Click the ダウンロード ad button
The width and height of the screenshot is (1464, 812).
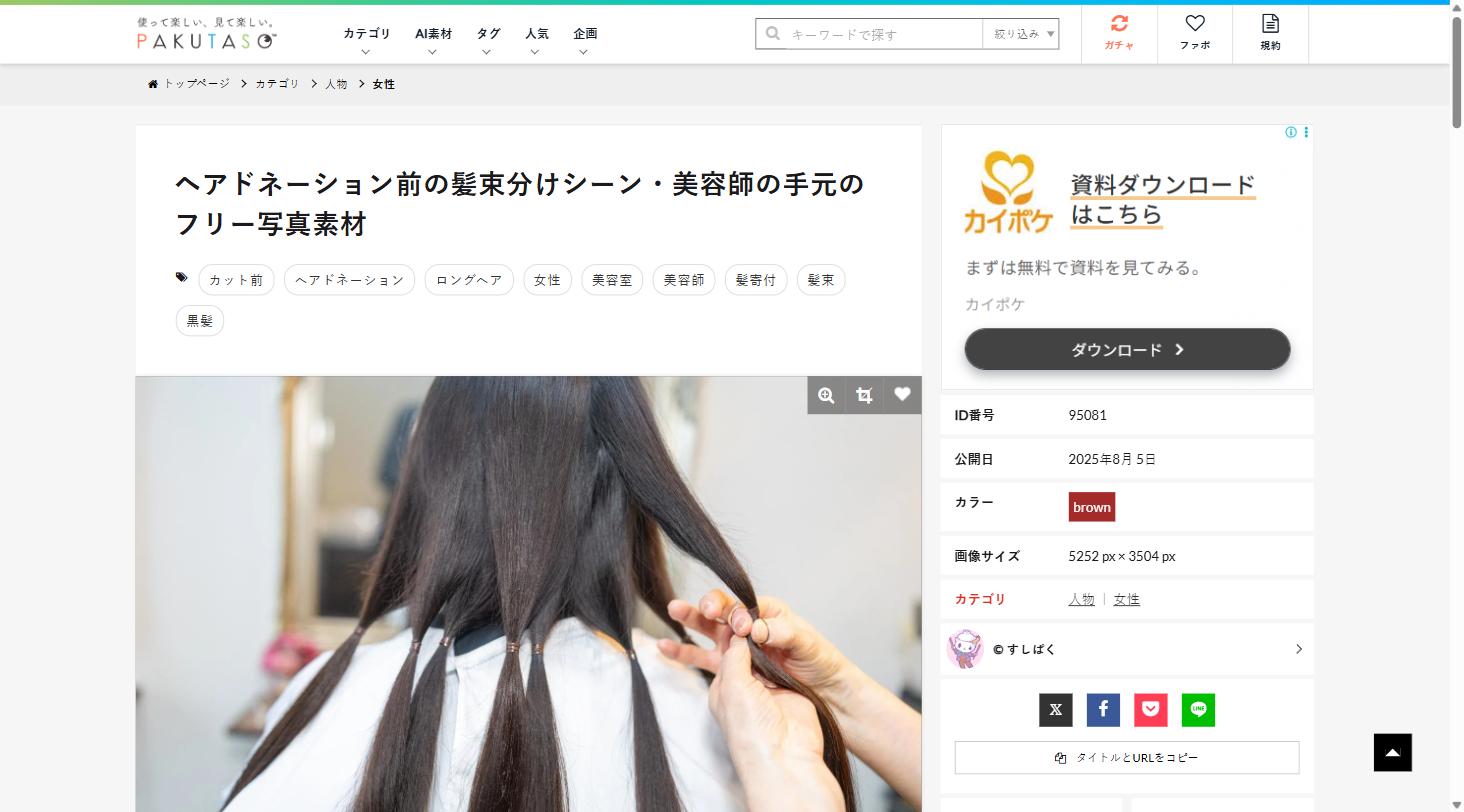(1127, 349)
